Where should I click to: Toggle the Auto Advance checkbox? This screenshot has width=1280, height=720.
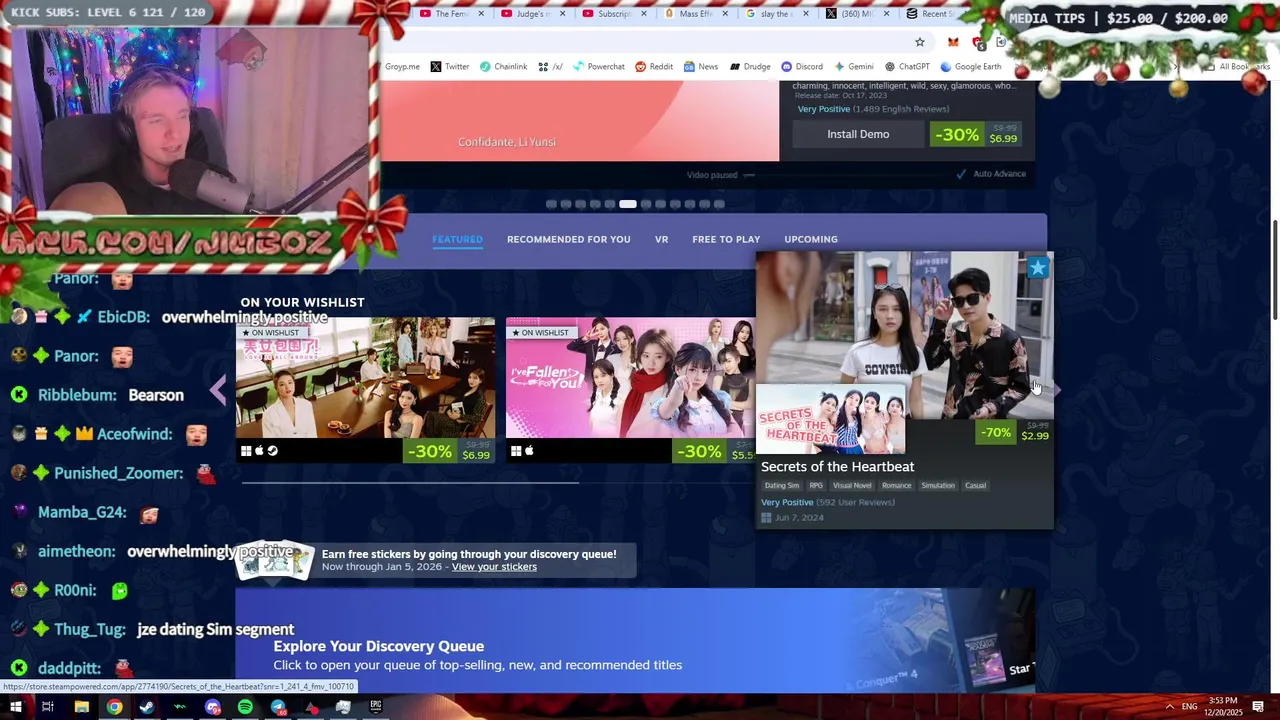click(961, 174)
